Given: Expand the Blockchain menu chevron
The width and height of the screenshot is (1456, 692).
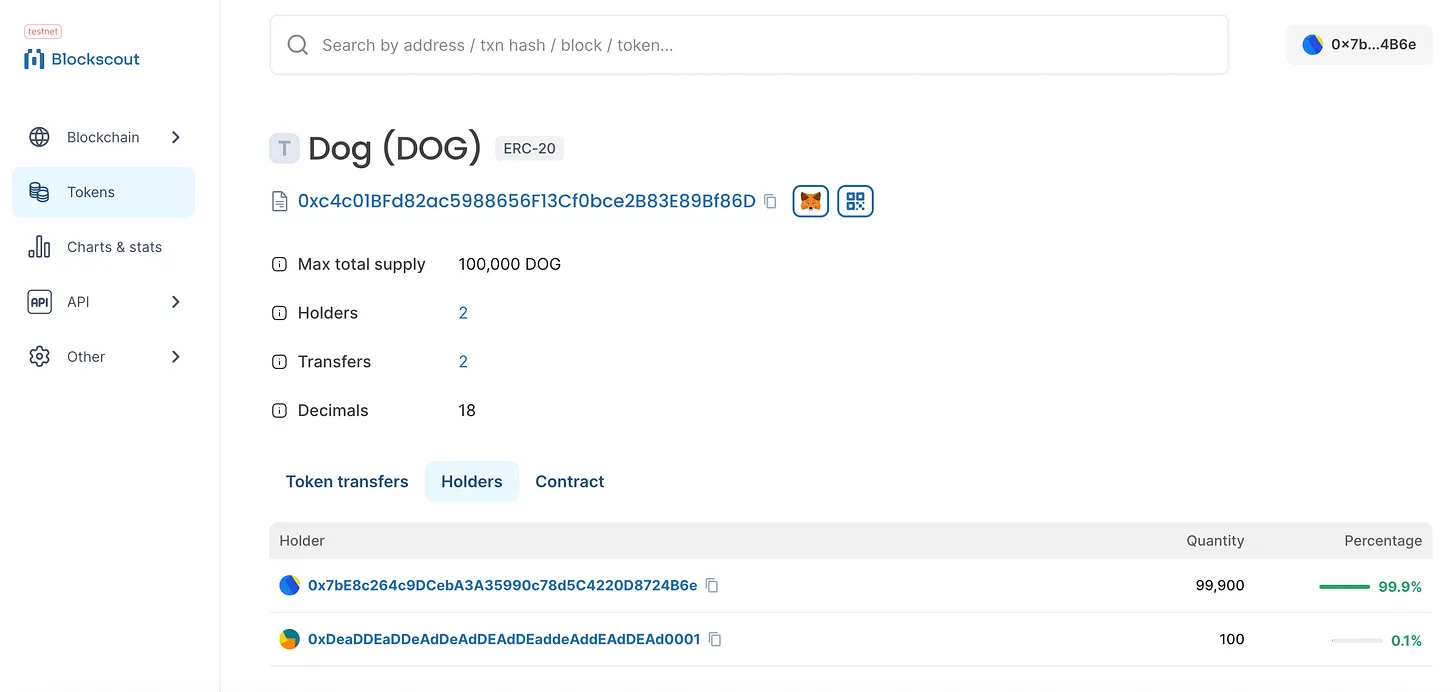Looking at the screenshot, I should click(176, 137).
